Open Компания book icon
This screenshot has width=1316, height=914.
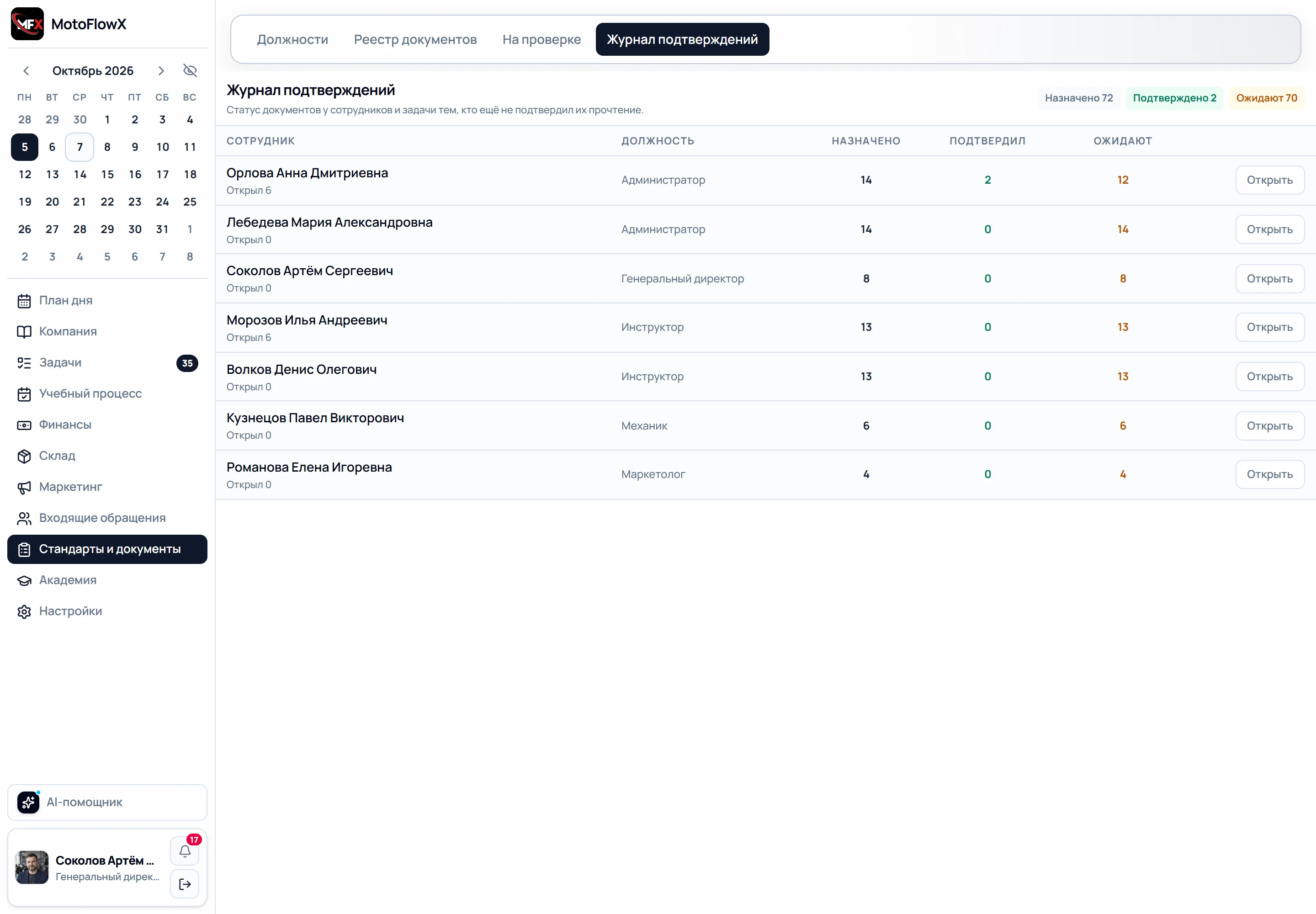(24, 332)
